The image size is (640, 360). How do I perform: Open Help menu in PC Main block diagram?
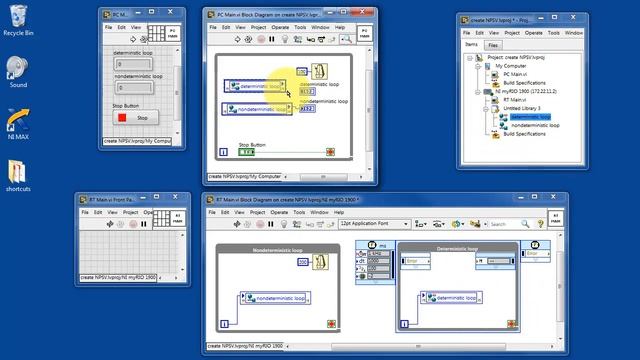point(340,27)
